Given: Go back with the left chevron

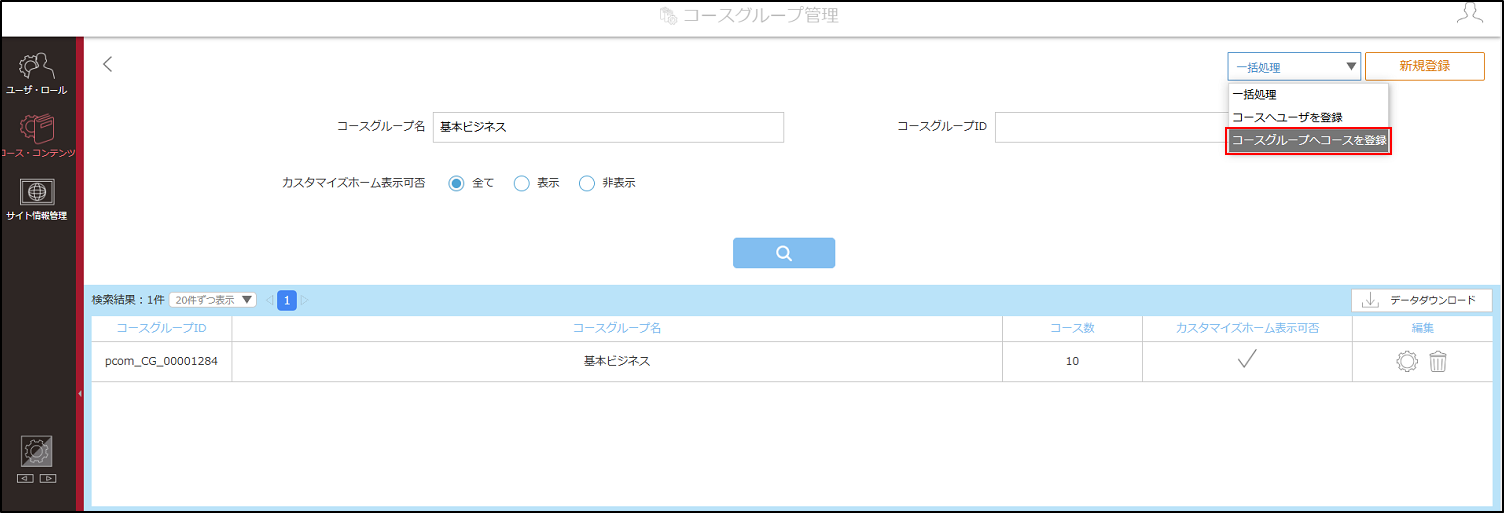Looking at the screenshot, I should click(108, 65).
